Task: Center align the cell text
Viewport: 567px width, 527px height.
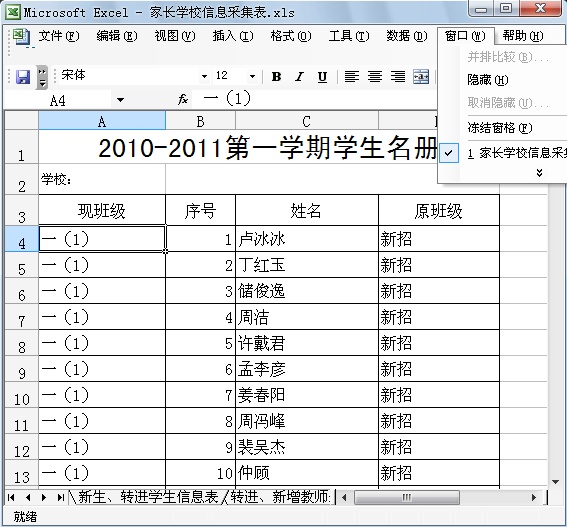Action: click(375, 77)
